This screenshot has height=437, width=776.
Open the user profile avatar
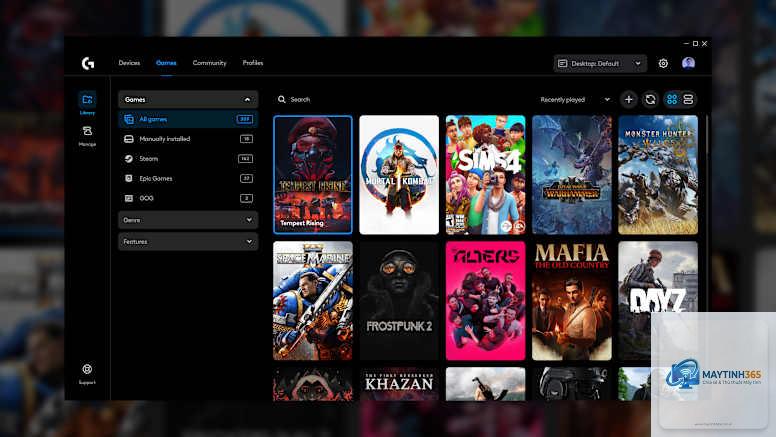688,63
